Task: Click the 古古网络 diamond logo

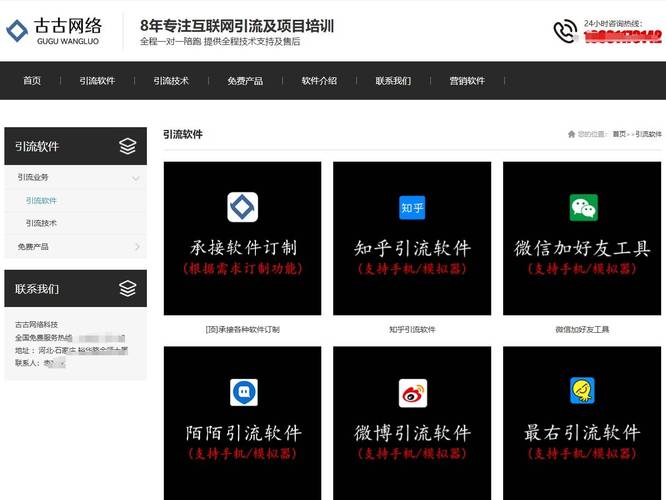Action: point(17,31)
